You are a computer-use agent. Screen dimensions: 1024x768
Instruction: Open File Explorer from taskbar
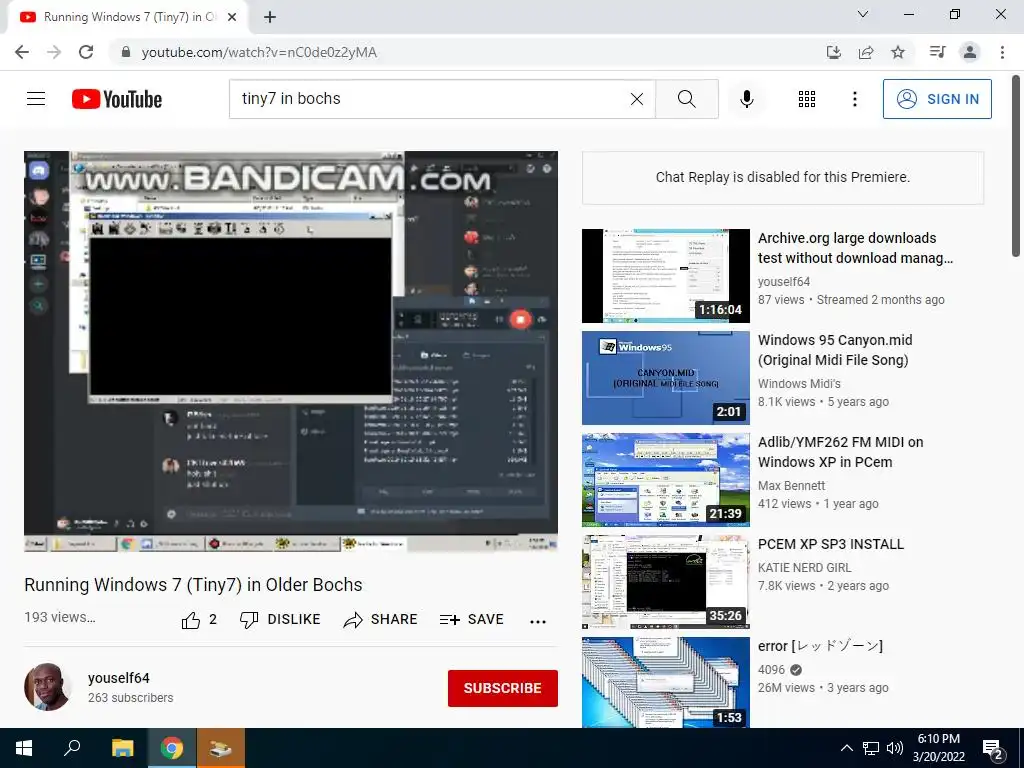[x=122, y=748]
